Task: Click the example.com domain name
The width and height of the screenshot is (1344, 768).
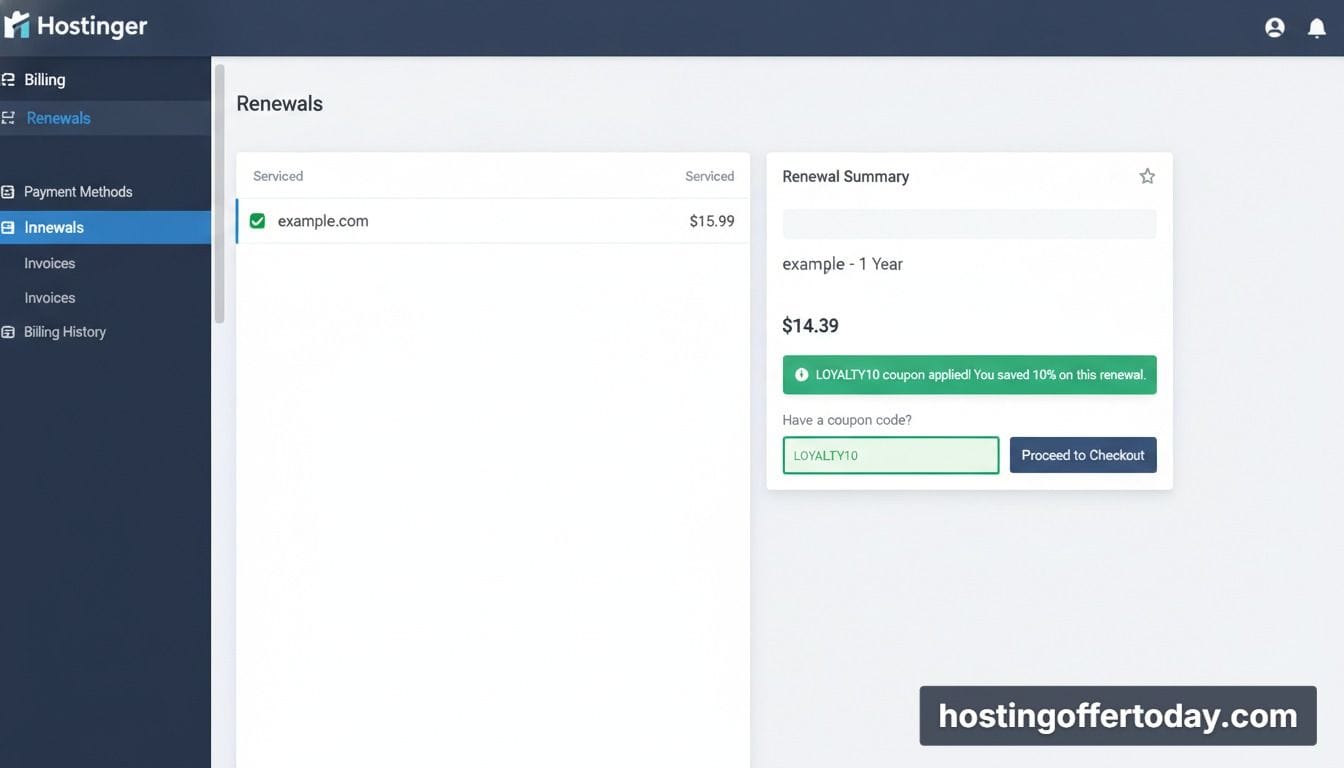Action: tap(323, 221)
